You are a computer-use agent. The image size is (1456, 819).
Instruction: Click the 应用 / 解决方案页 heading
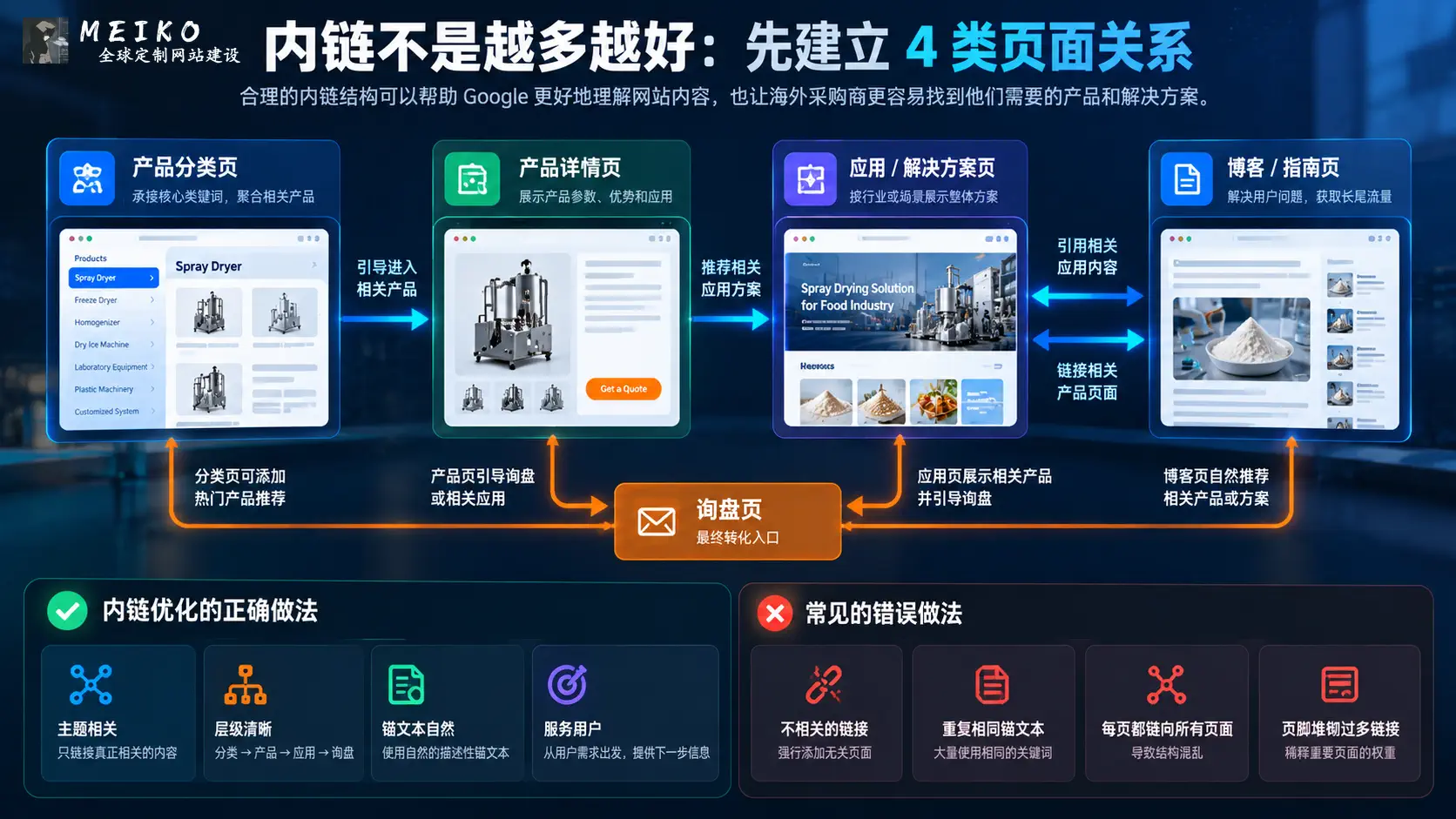click(x=922, y=167)
